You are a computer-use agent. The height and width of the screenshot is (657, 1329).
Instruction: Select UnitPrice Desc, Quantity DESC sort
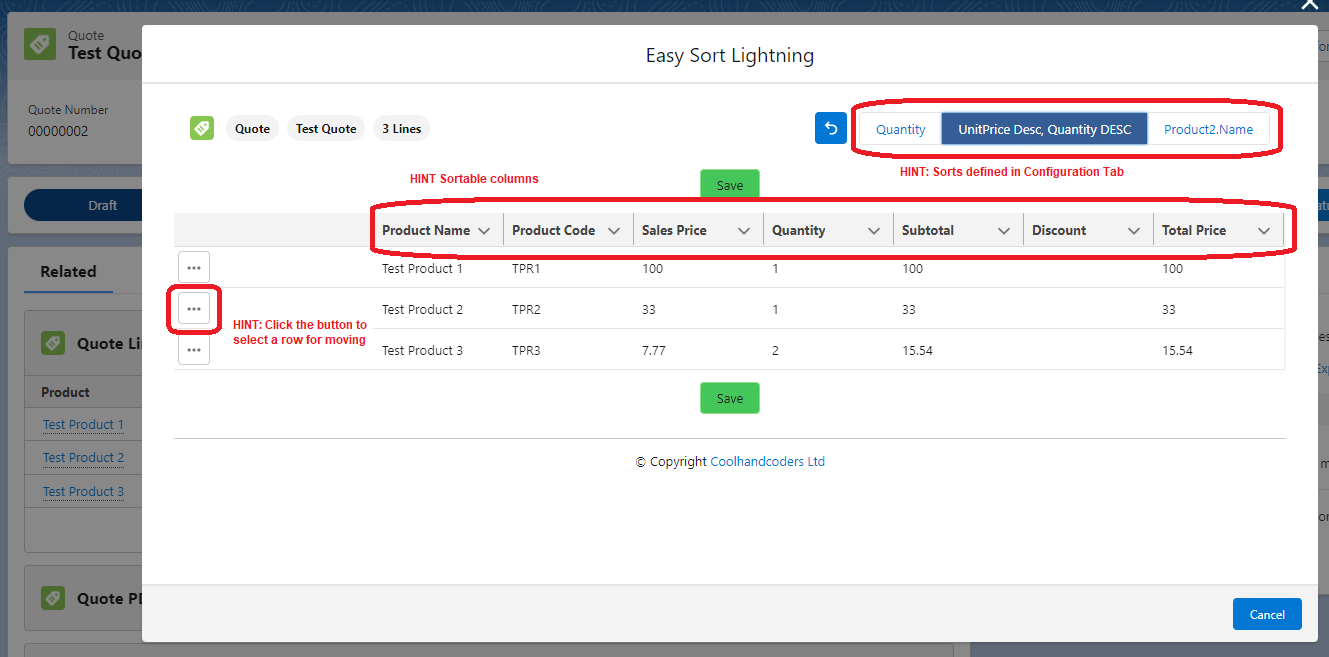(1044, 129)
